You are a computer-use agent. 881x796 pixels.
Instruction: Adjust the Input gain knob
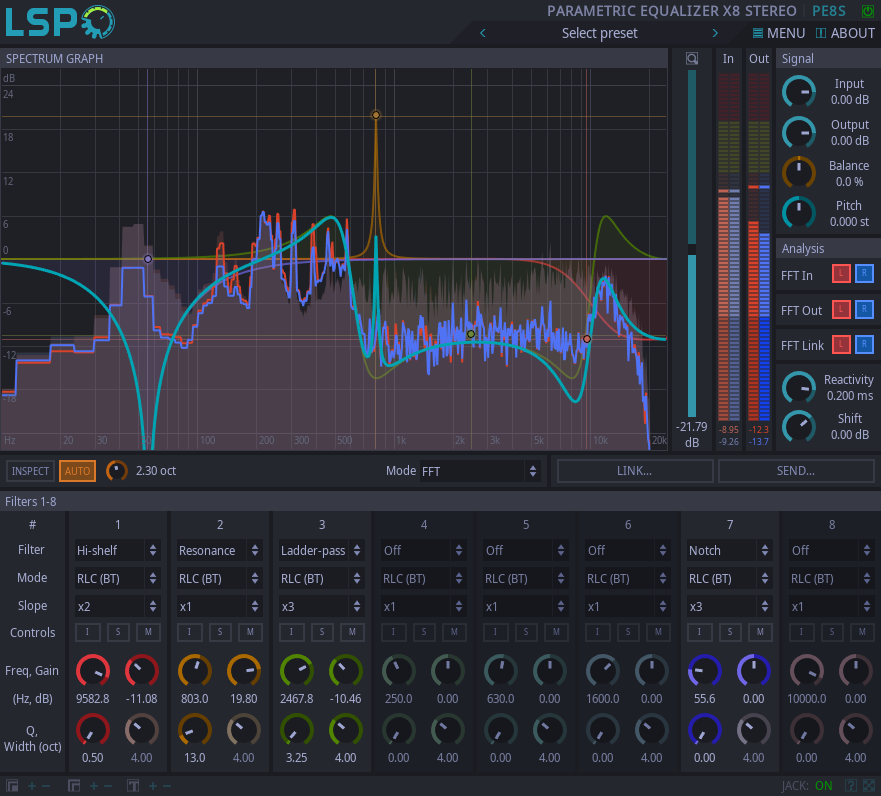[798, 92]
